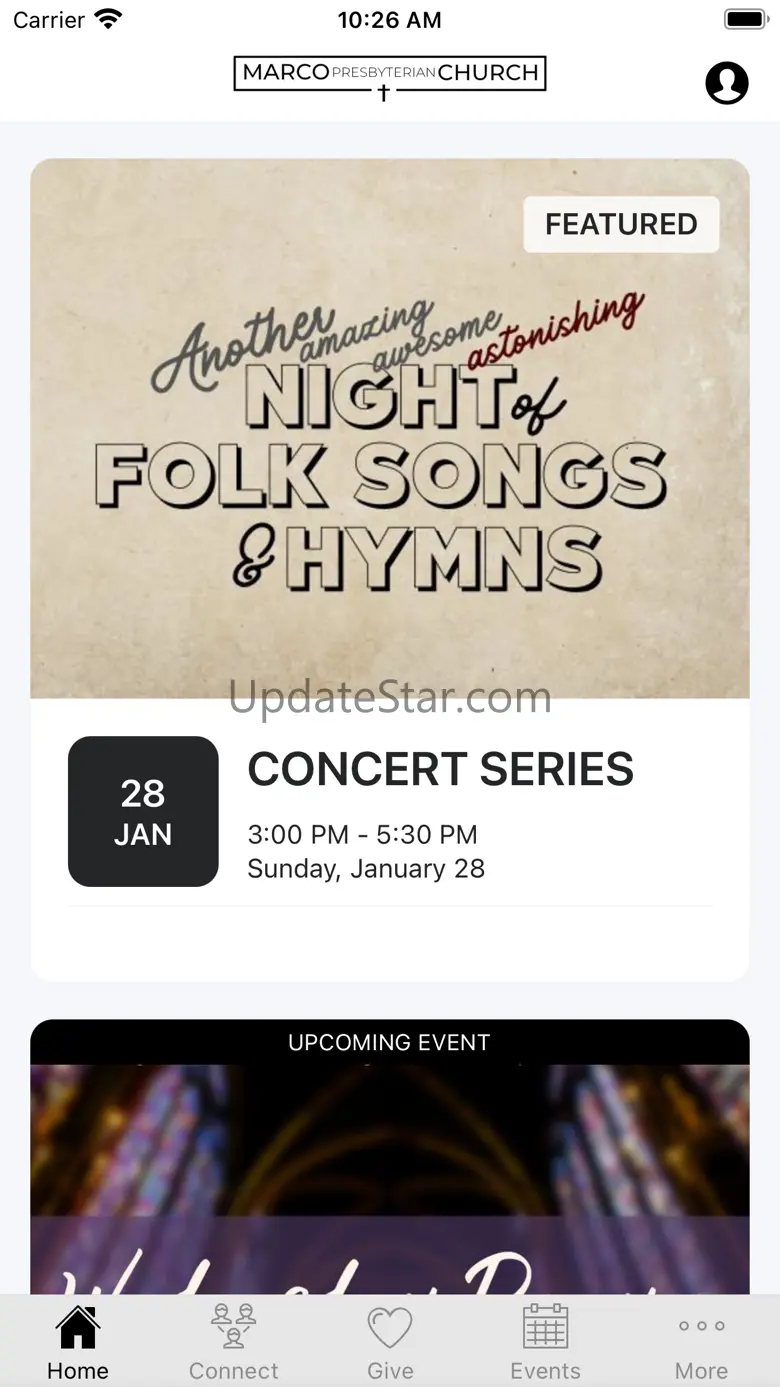Click the 10:26 AM status bar clock
Image resolution: width=780 pixels, height=1387 pixels.
coord(389,19)
